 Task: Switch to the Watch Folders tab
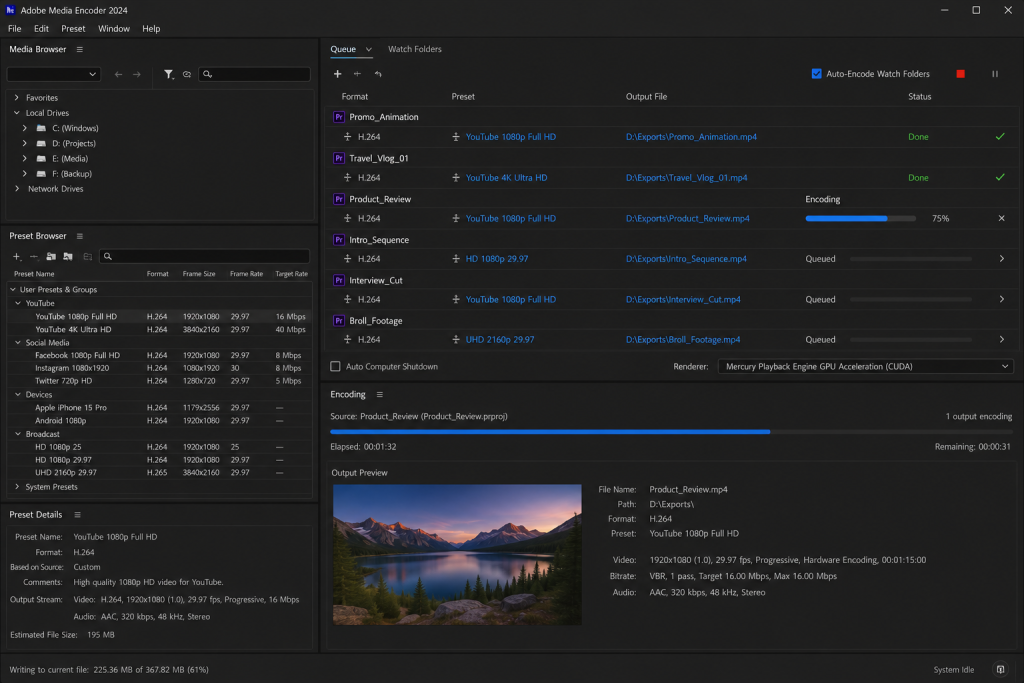[415, 50]
